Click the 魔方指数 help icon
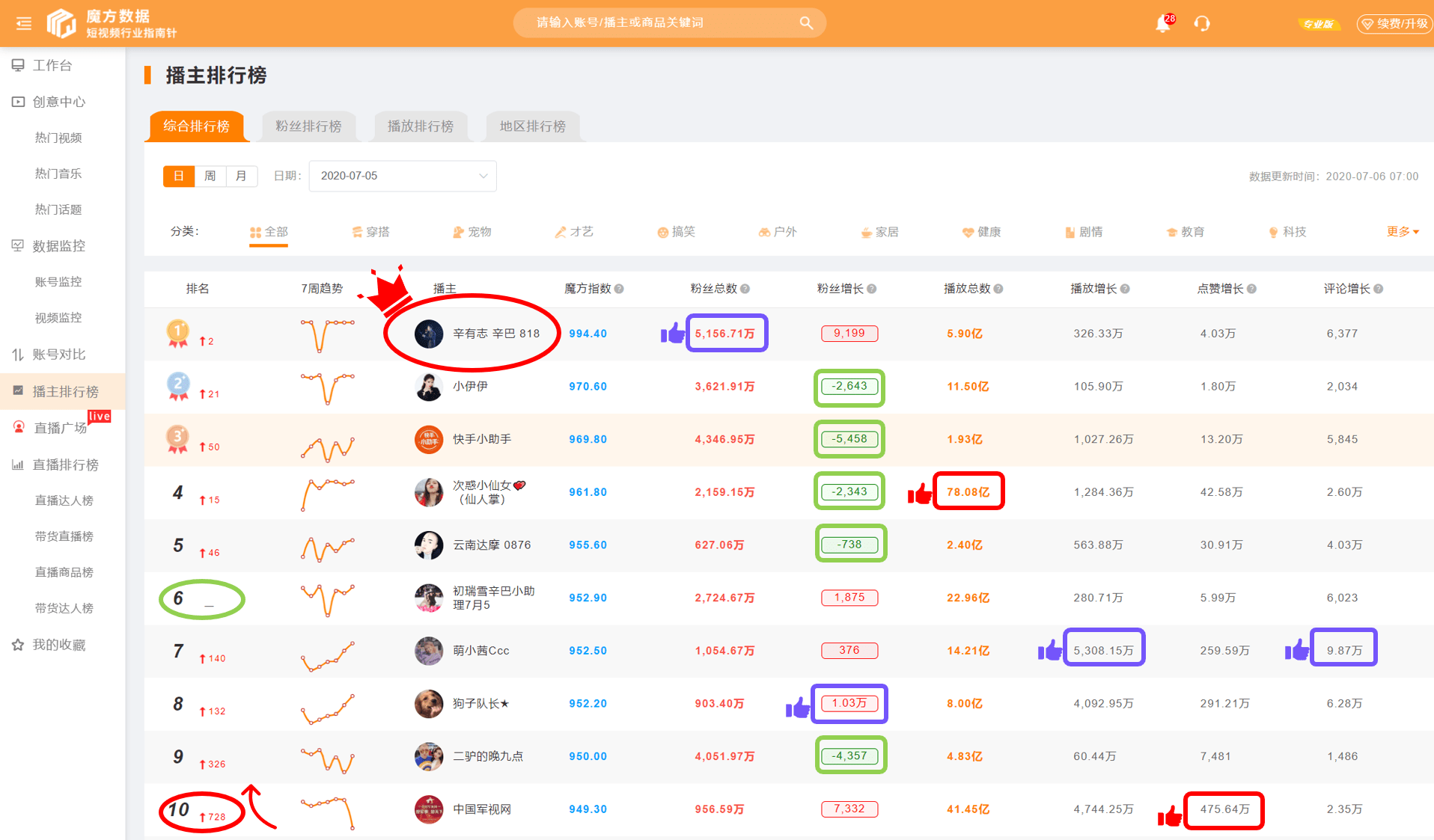This screenshot has height=840, width=1434. 619,289
